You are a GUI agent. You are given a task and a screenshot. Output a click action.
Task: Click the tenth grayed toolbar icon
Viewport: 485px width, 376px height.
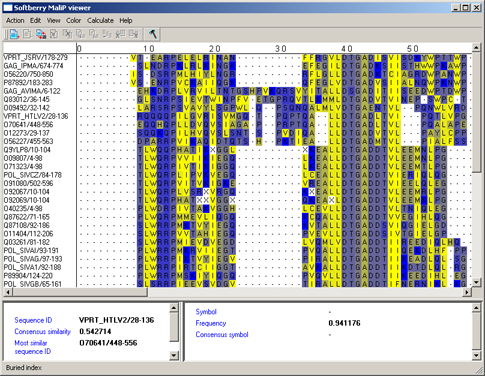pos(133,34)
